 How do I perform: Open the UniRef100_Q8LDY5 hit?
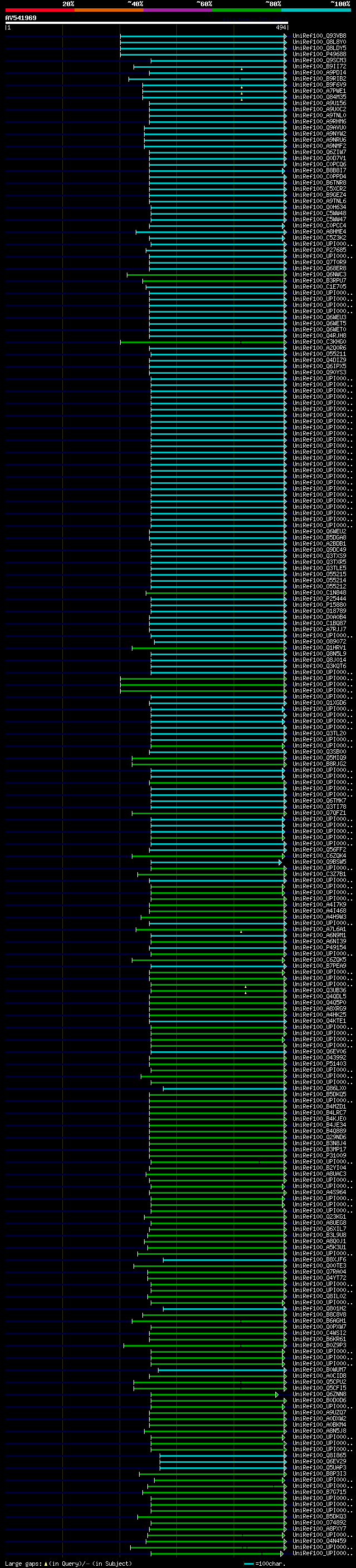coord(319,48)
